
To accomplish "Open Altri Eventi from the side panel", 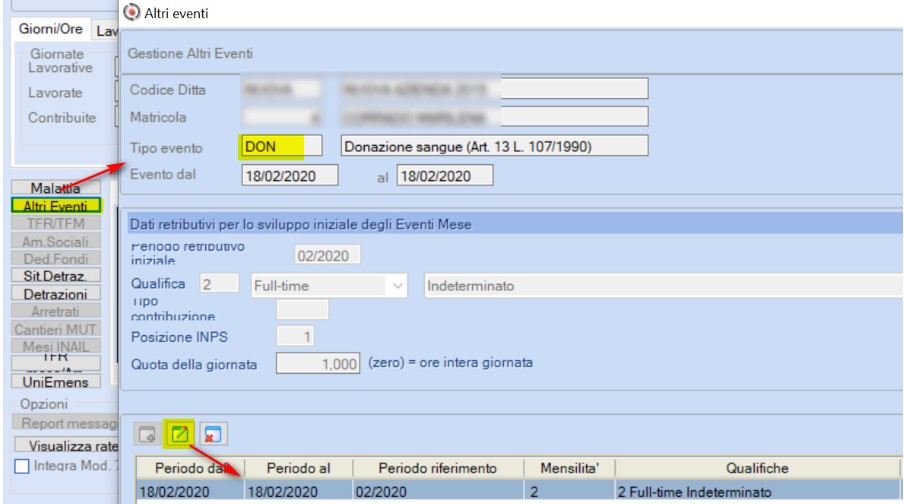I will [x=56, y=205].
